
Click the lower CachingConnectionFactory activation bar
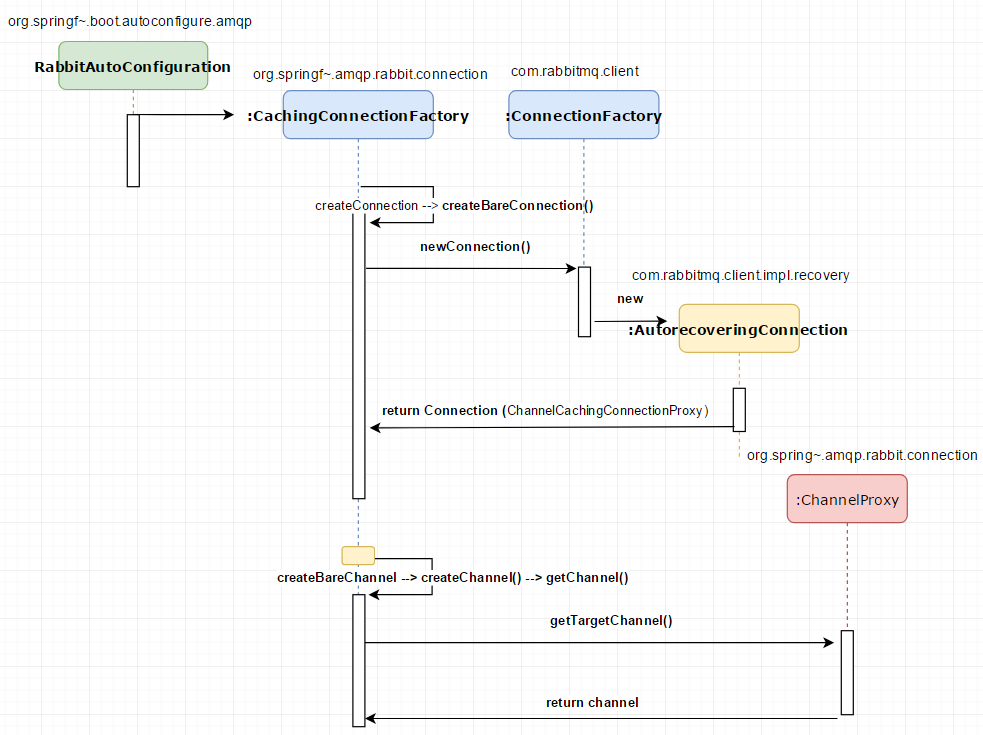pos(359,660)
